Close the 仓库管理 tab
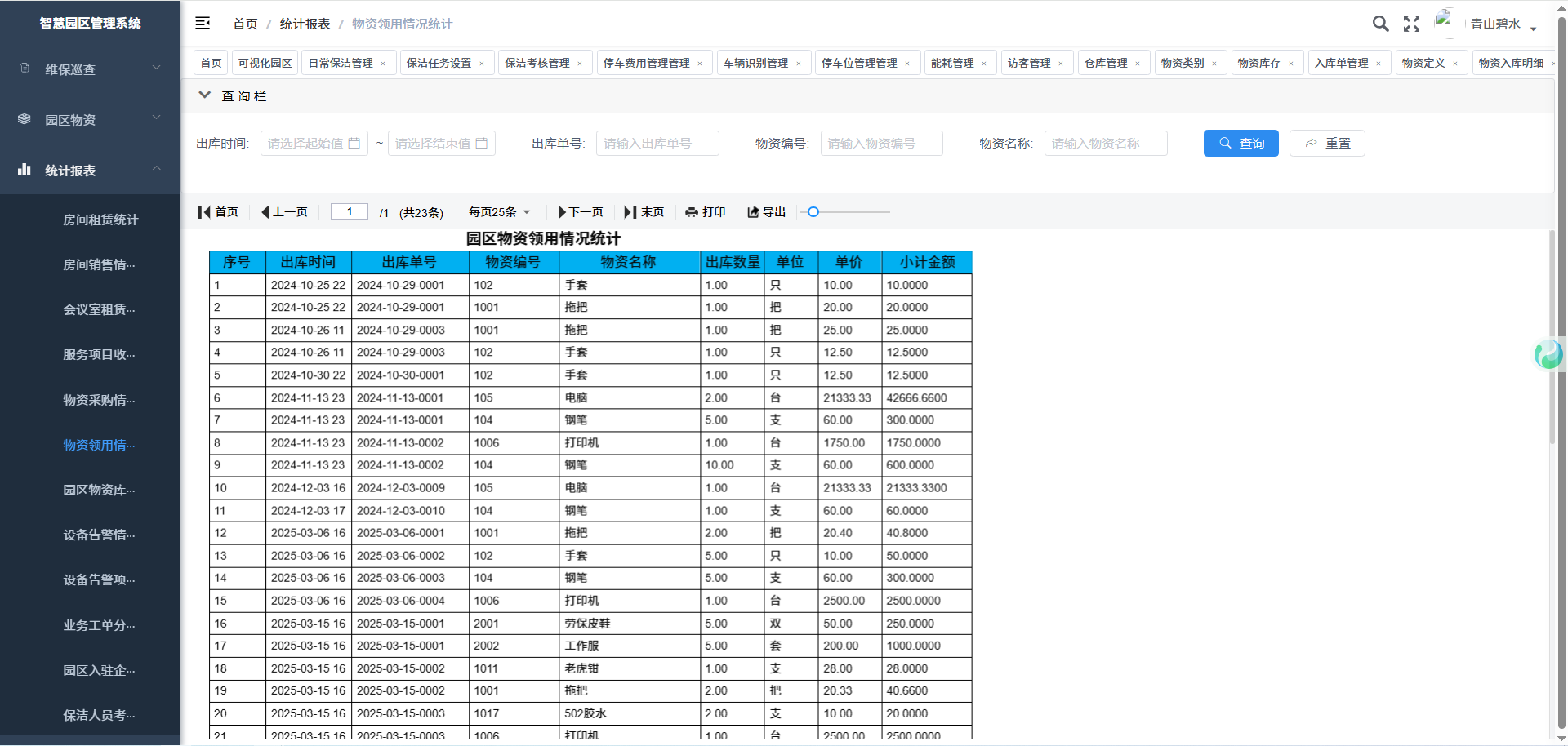 tap(1138, 64)
